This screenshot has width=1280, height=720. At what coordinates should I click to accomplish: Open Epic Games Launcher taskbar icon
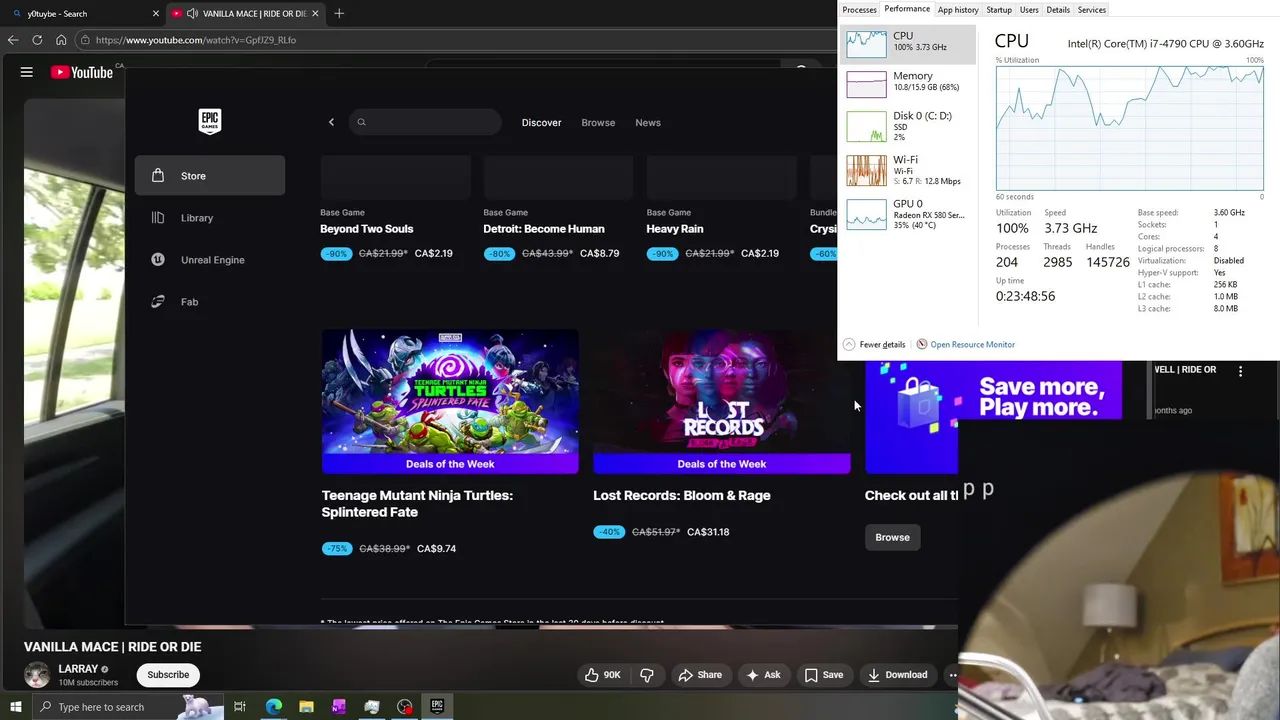pos(437,707)
